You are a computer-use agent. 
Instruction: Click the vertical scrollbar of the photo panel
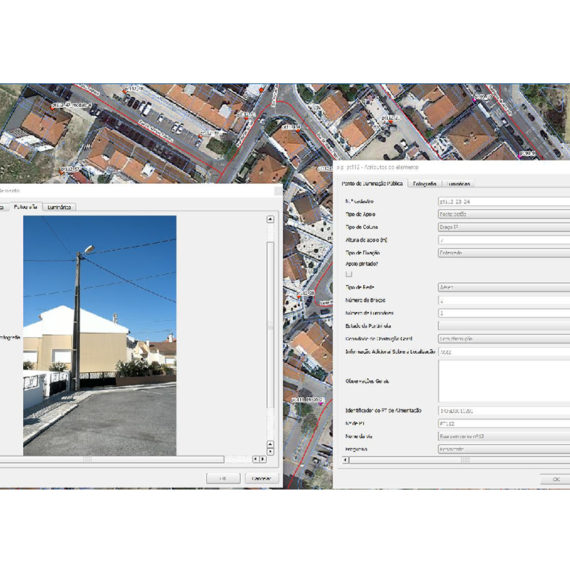point(270,325)
